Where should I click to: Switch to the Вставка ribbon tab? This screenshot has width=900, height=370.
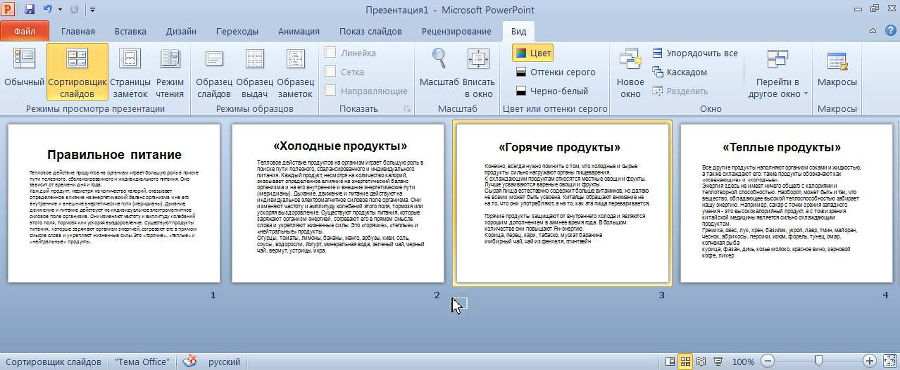[130, 32]
